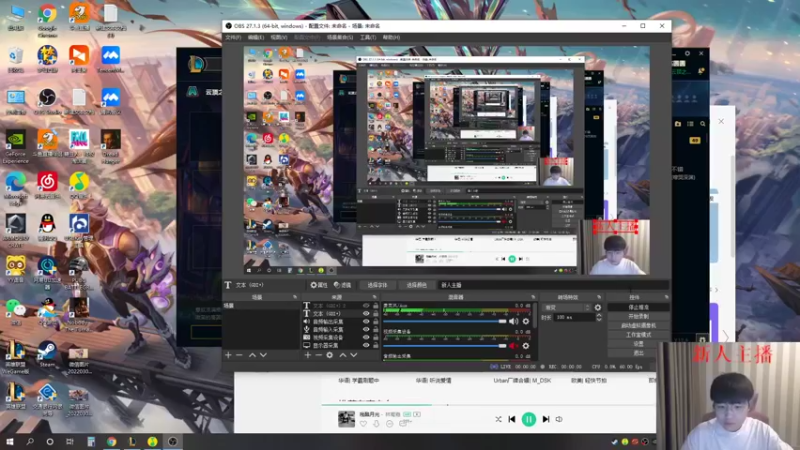The height and width of the screenshot is (450, 800).
Task: Adjust the first mixer channel volume slider
Action: (445, 321)
